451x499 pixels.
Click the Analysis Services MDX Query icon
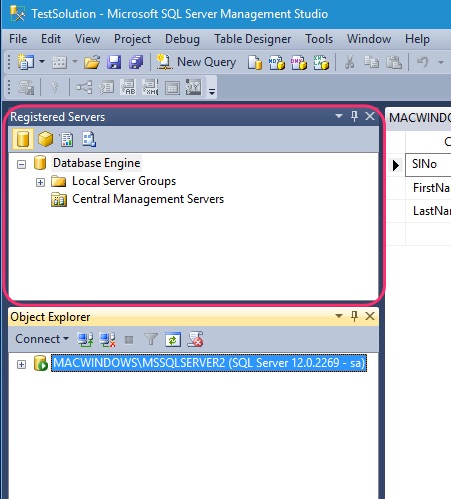point(277,62)
